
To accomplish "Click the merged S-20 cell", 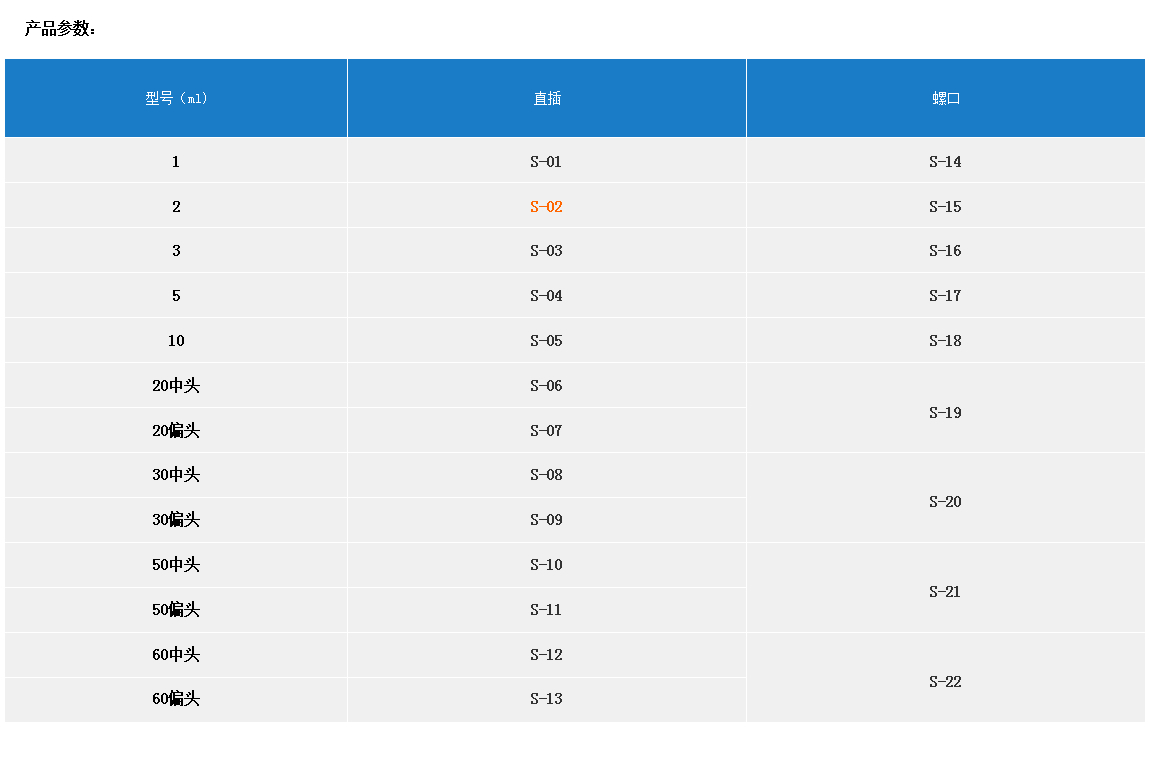I will pyautogui.click(x=945, y=502).
